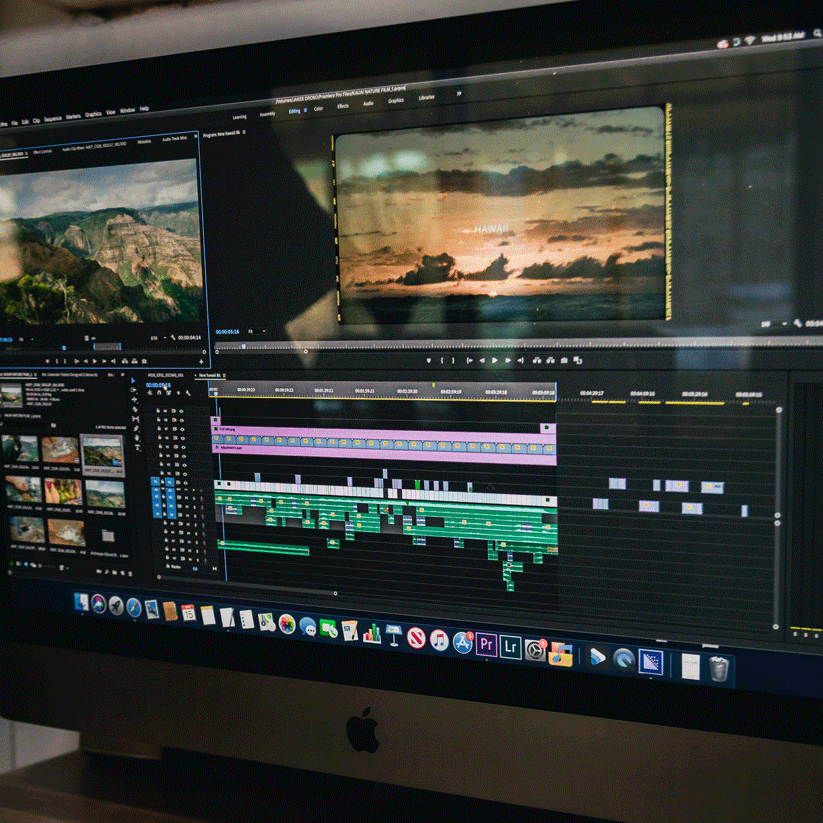This screenshot has height=823, width=823.
Task: Choose the Pen tool in the tools panel
Action: pyautogui.click(x=136, y=427)
